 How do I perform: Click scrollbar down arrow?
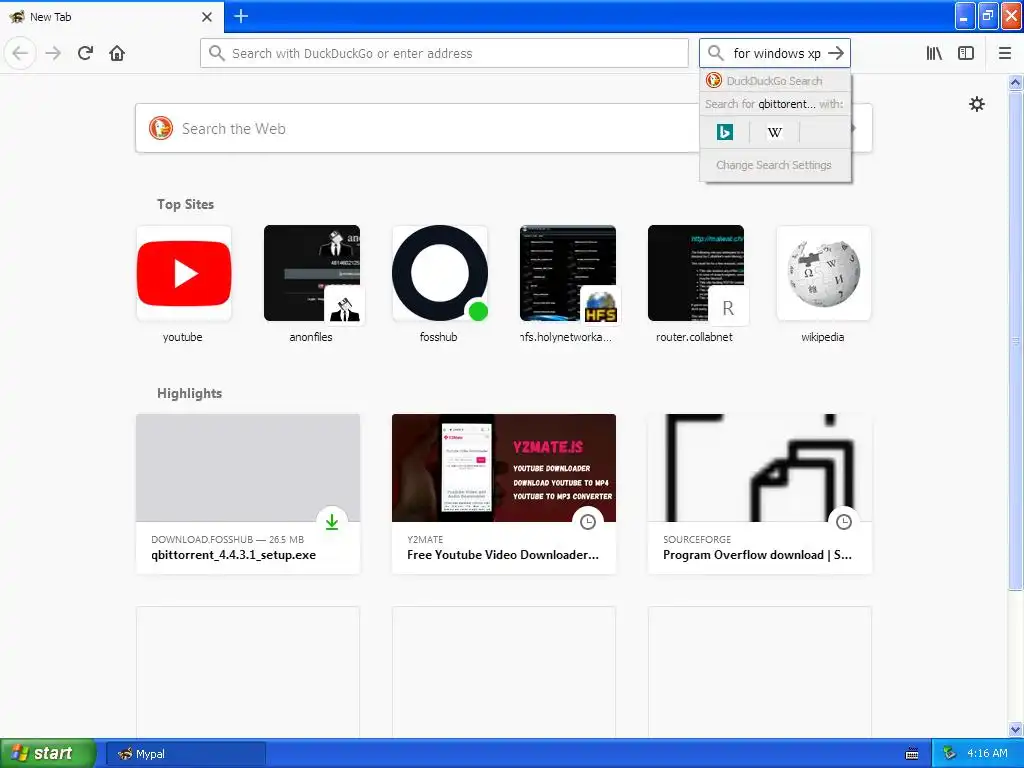(x=1016, y=729)
